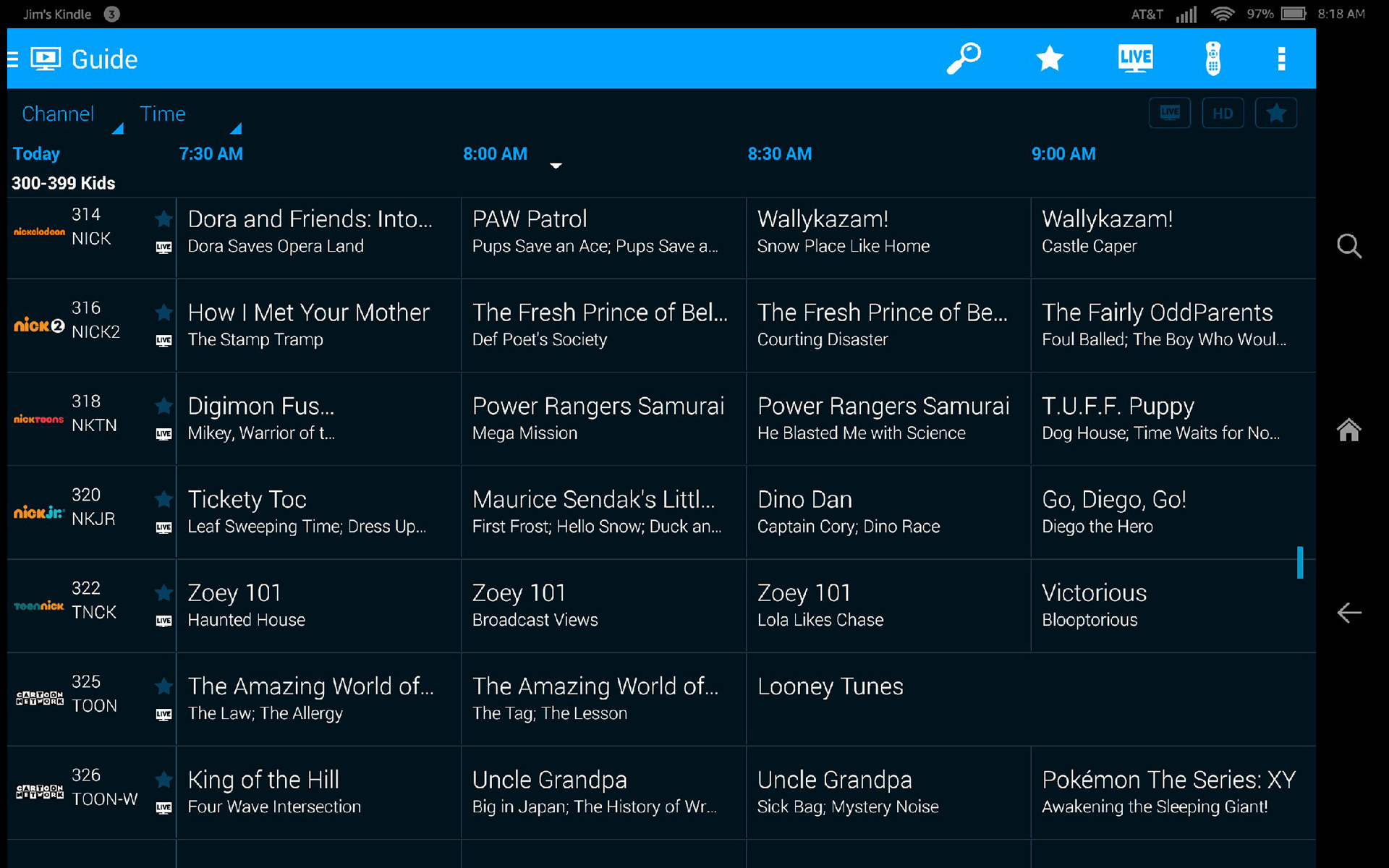Viewport: 1389px width, 868px height.
Task: Tap the 326 TOON-W channel logo
Action: click(x=39, y=791)
